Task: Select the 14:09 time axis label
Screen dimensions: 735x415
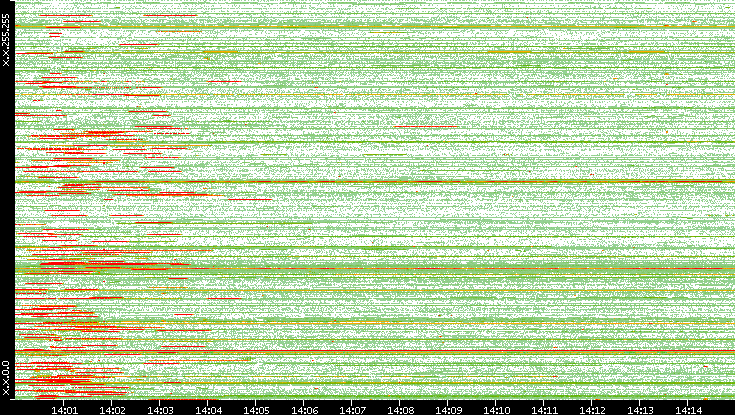Action: click(x=448, y=409)
